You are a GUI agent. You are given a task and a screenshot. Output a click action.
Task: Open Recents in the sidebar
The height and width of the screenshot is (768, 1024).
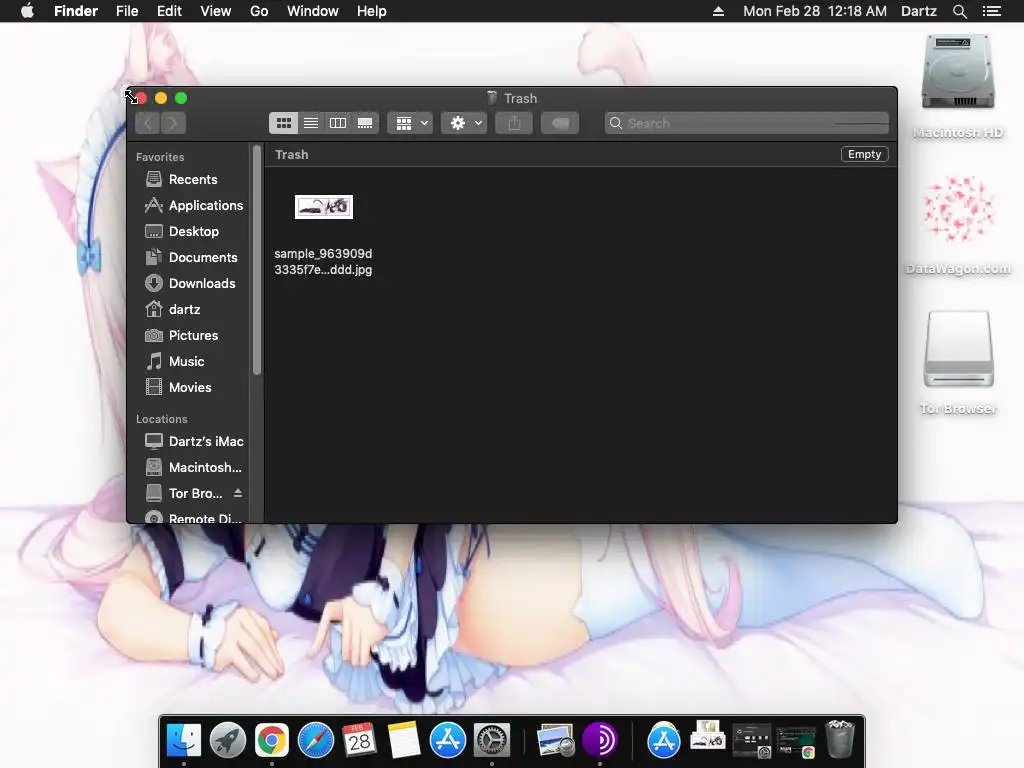(193, 179)
